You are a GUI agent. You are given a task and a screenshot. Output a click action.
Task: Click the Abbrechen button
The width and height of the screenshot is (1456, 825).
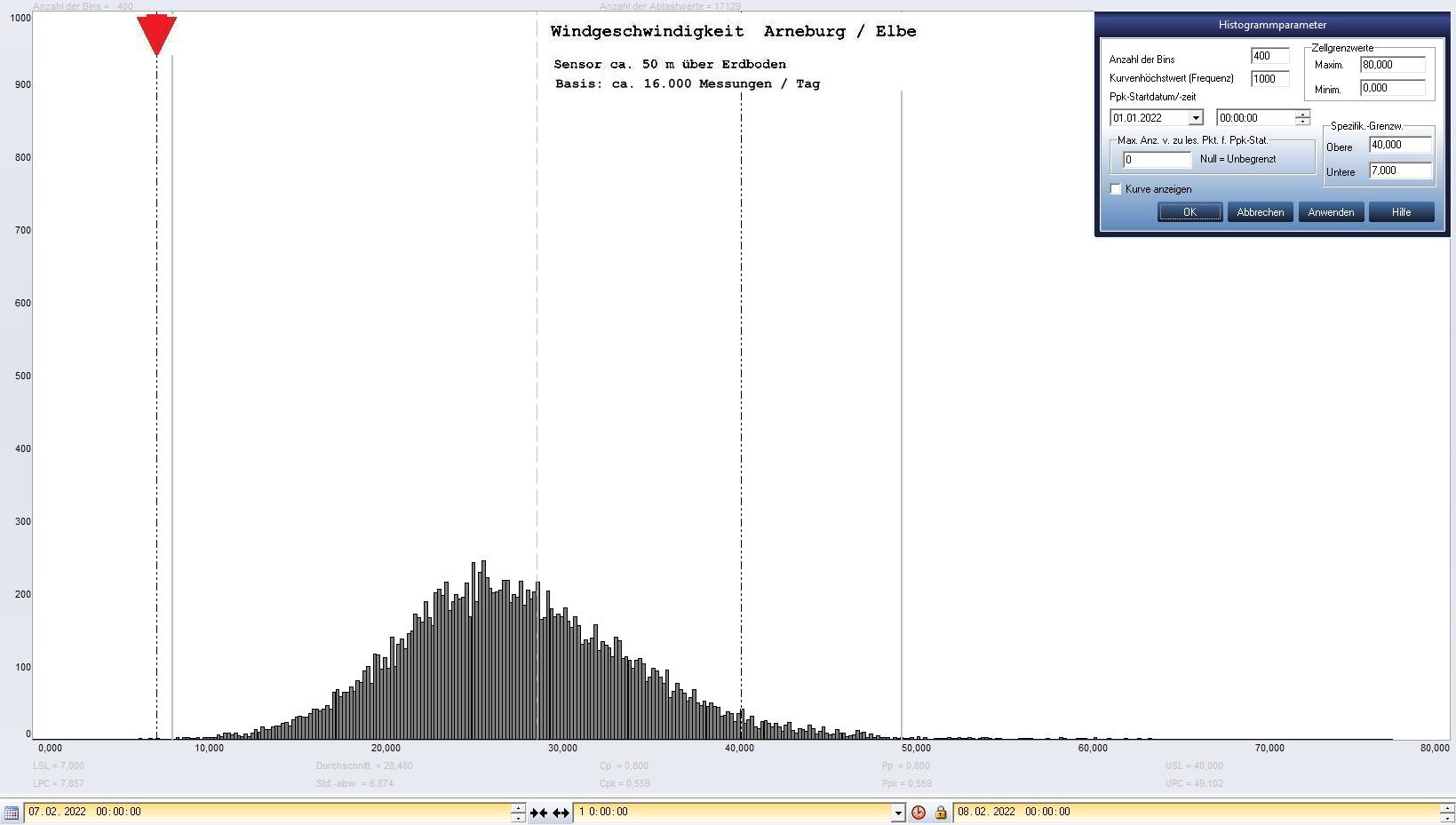pos(1260,212)
